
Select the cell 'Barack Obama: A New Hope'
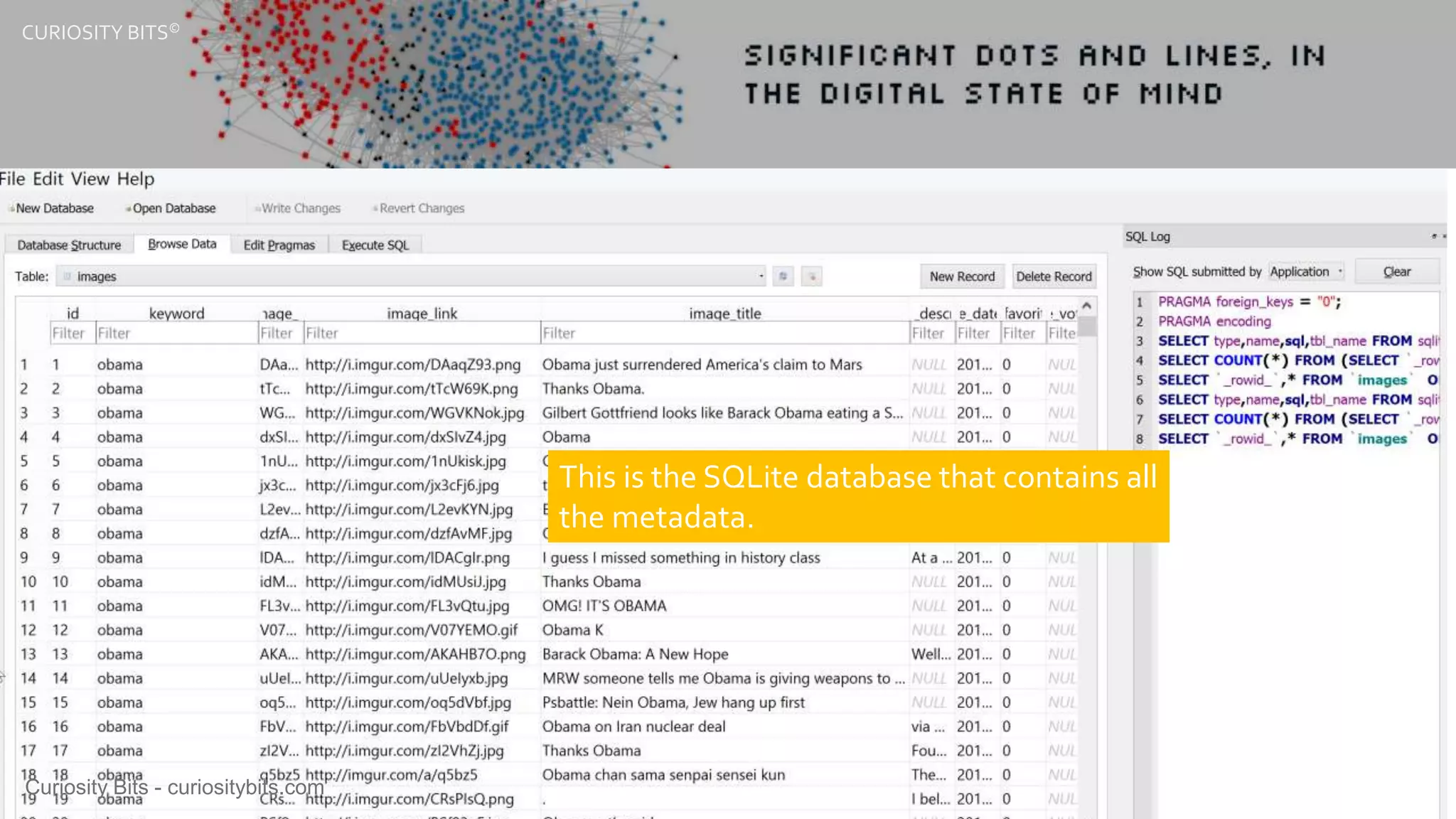[x=635, y=654]
